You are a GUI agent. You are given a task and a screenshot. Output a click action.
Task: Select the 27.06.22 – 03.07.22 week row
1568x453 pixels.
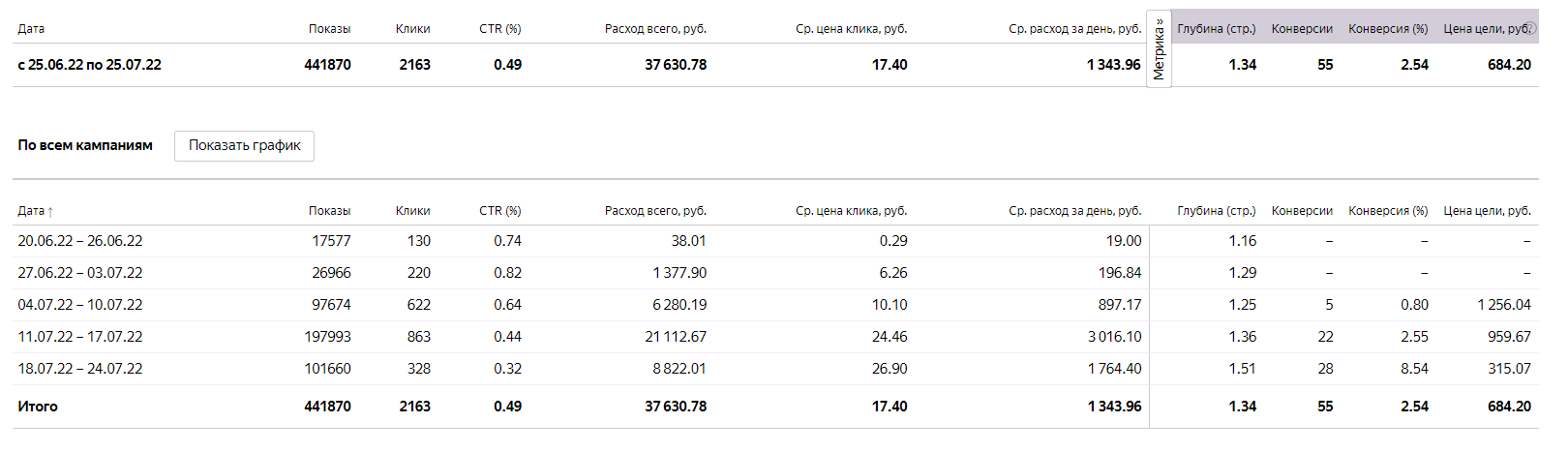tap(80, 273)
